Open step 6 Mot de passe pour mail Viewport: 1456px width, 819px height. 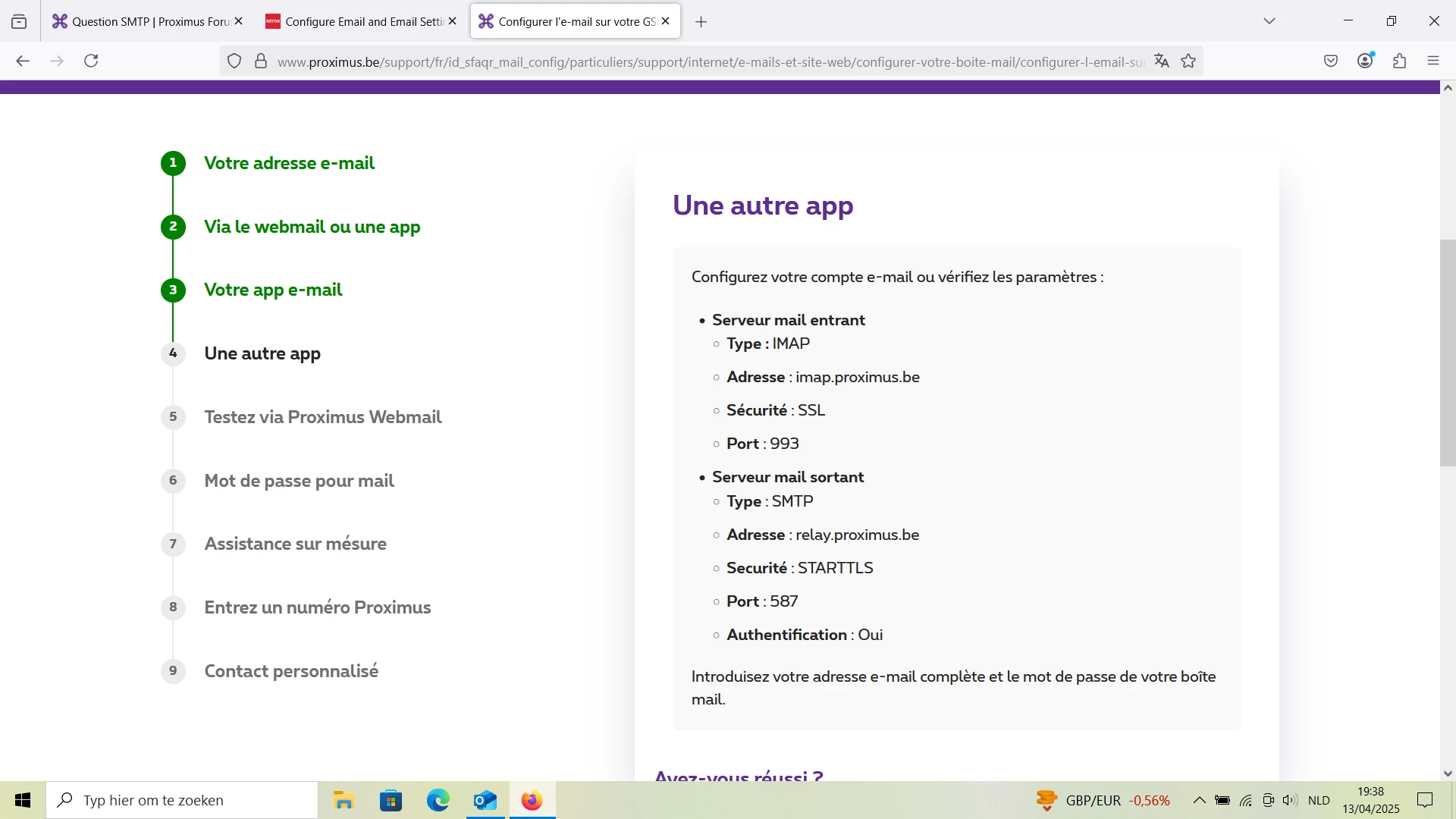[x=299, y=481]
